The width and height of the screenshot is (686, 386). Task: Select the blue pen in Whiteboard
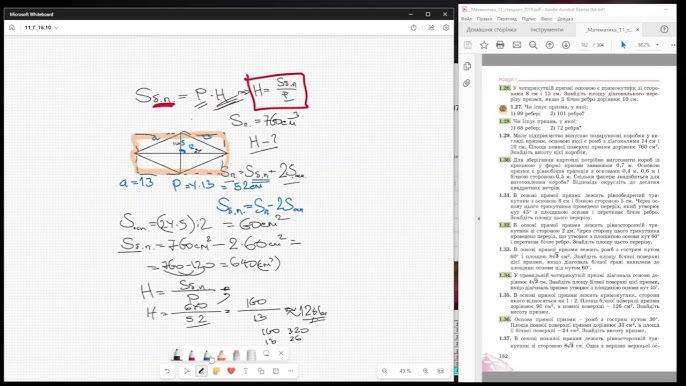207,354
